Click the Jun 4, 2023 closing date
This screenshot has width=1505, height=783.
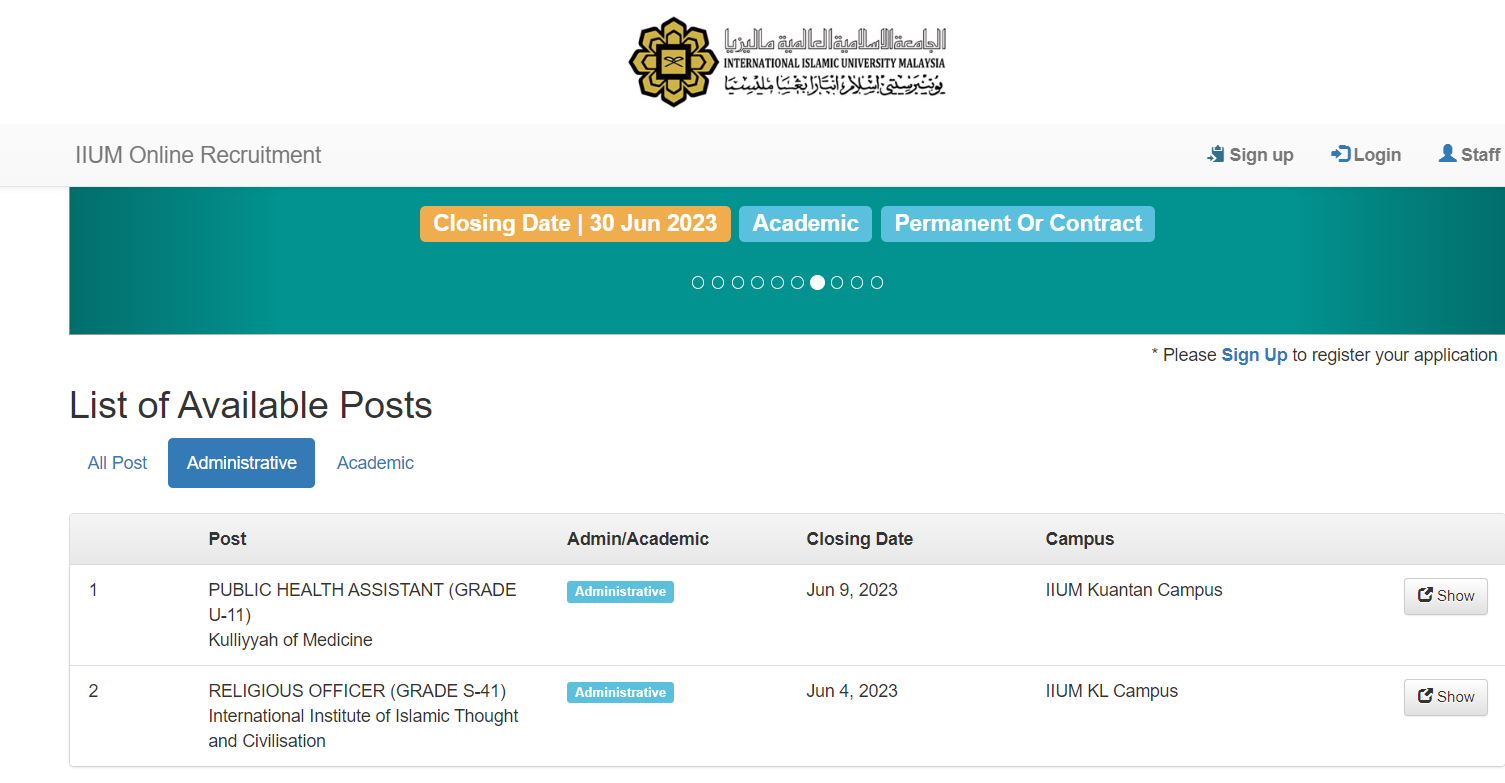coord(852,691)
